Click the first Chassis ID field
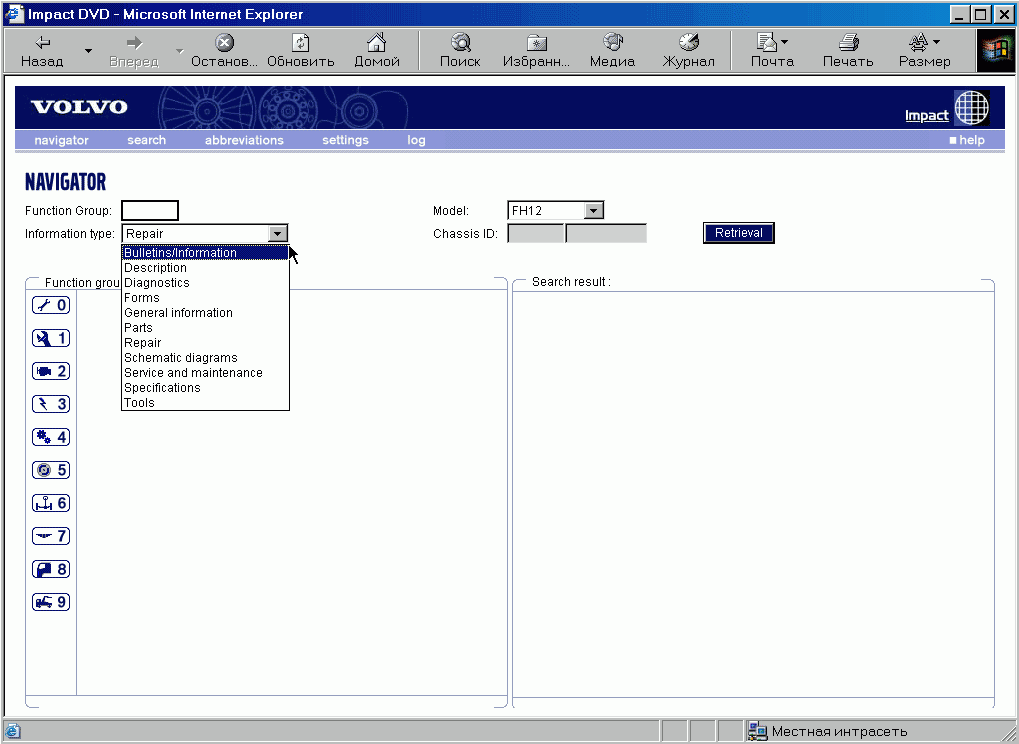Image resolution: width=1019 pixels, height=744 pixels. [x=535, y=233]
